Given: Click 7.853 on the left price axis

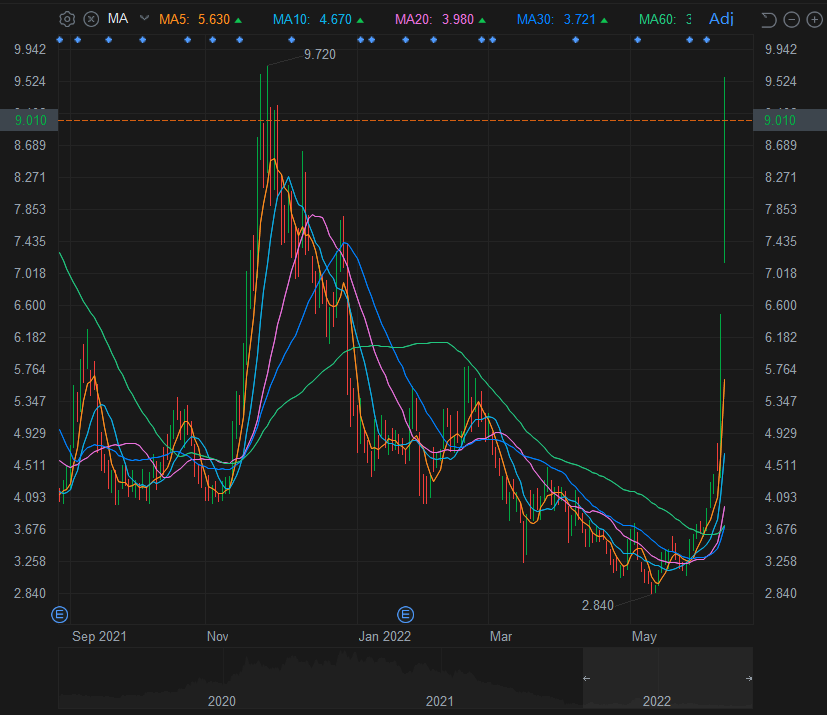Looking at the screenshot, I should pyautogui.click(x=30, y=209).
